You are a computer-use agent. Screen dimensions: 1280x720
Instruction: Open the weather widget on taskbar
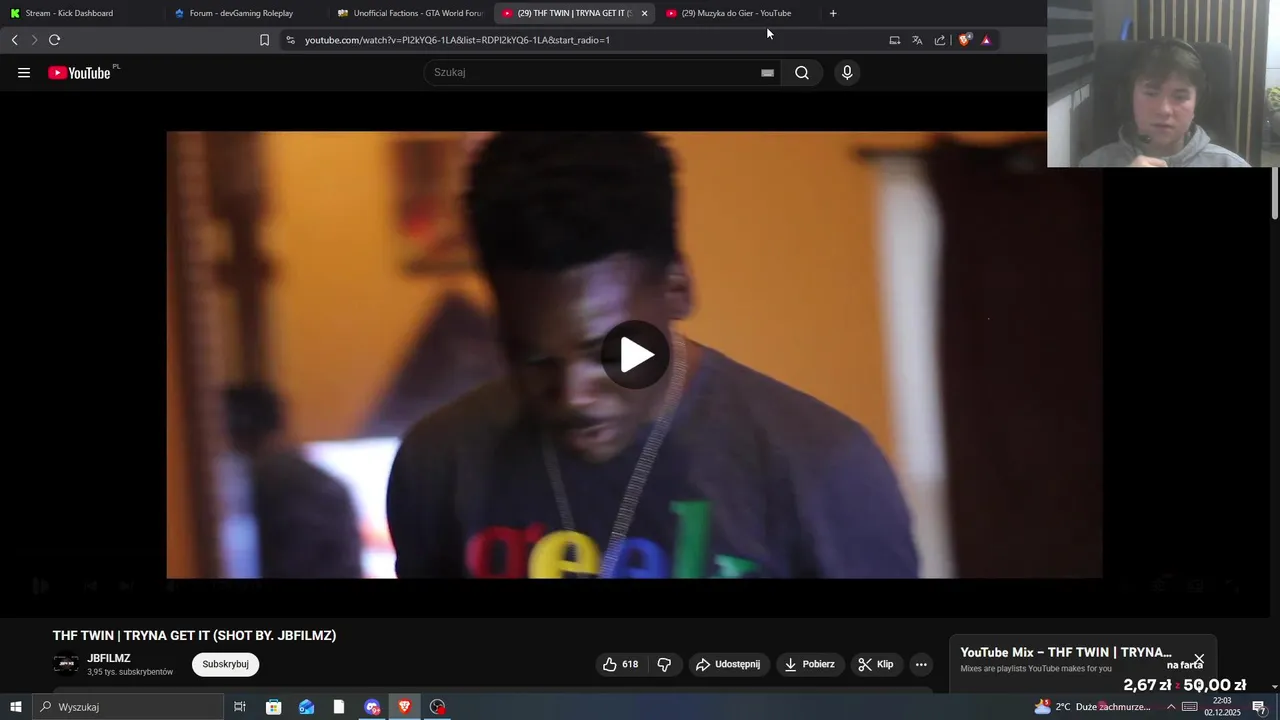pyautogui.click(x=1092, y=707)
